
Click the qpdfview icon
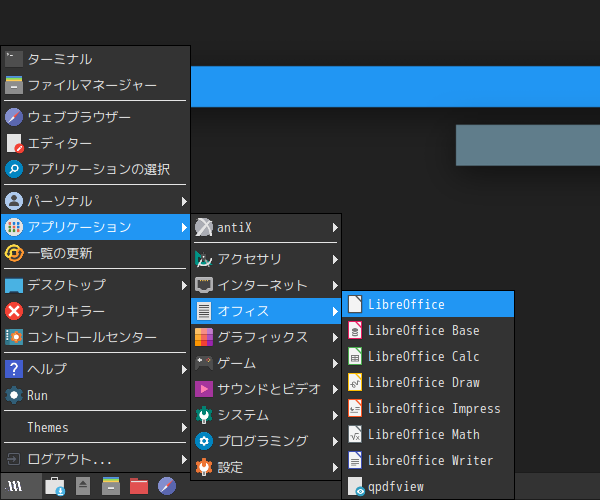click(x=356, y=486)
